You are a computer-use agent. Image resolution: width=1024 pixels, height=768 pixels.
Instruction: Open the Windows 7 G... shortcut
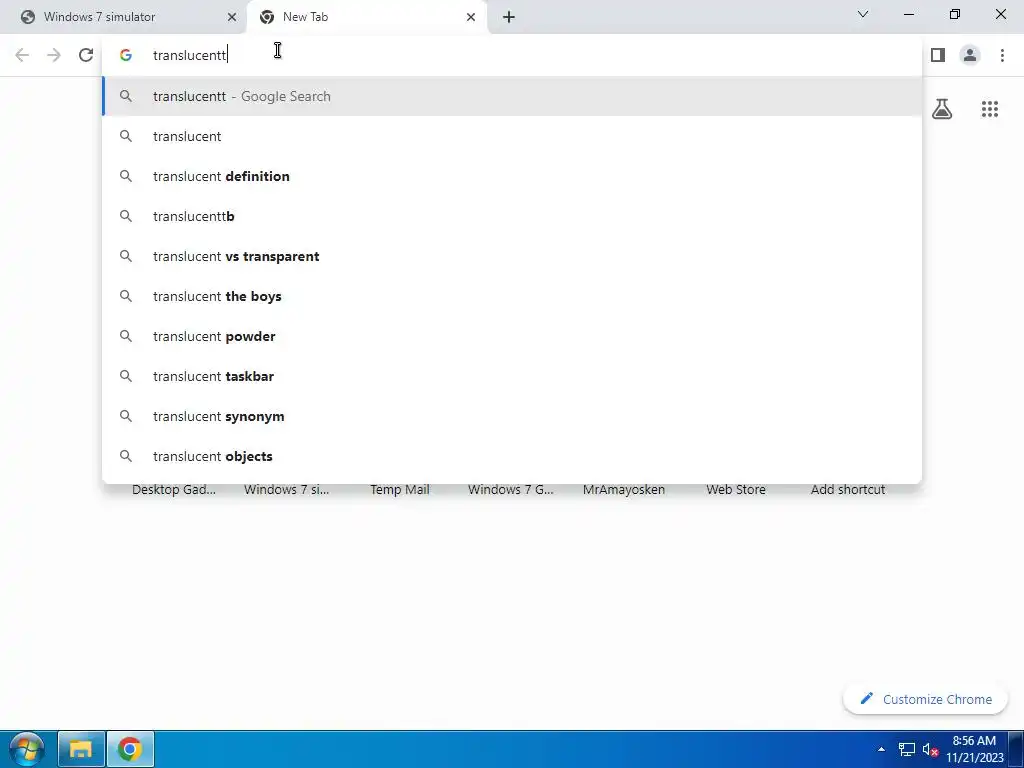(x=511, y=490)
